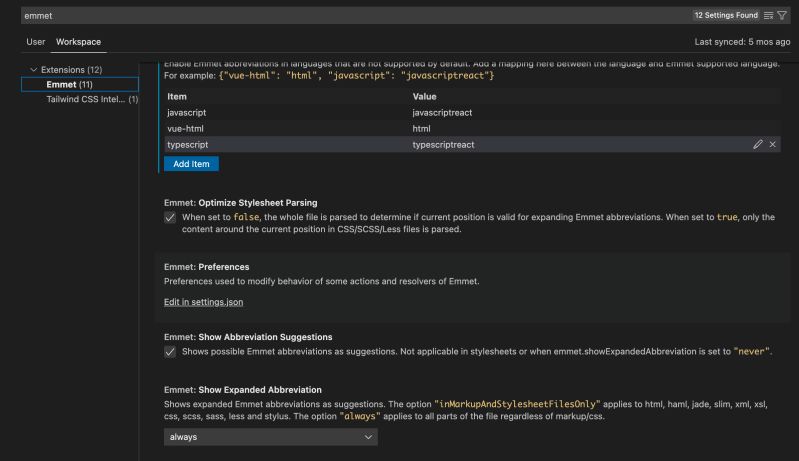Click the Last synced status text
799x461 pixels.
coord(742,42)
